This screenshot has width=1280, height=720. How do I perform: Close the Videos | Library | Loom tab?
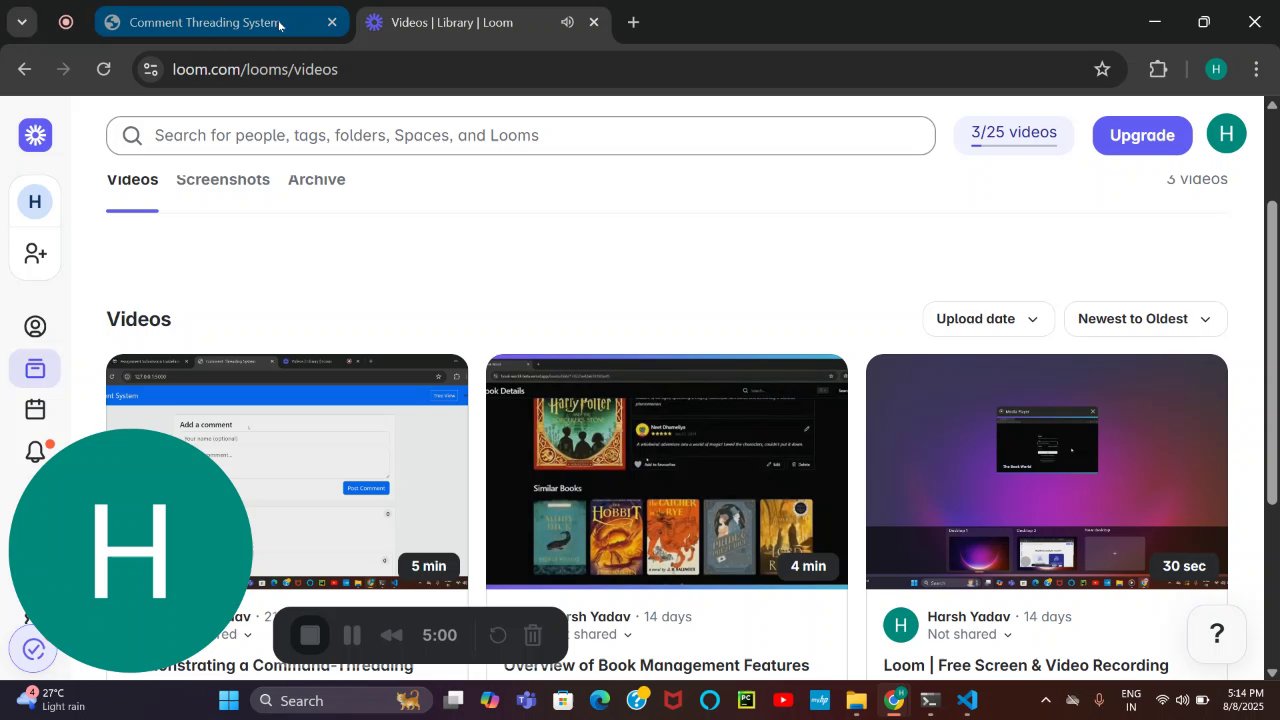pyautogui.click(x=594, y=22)
